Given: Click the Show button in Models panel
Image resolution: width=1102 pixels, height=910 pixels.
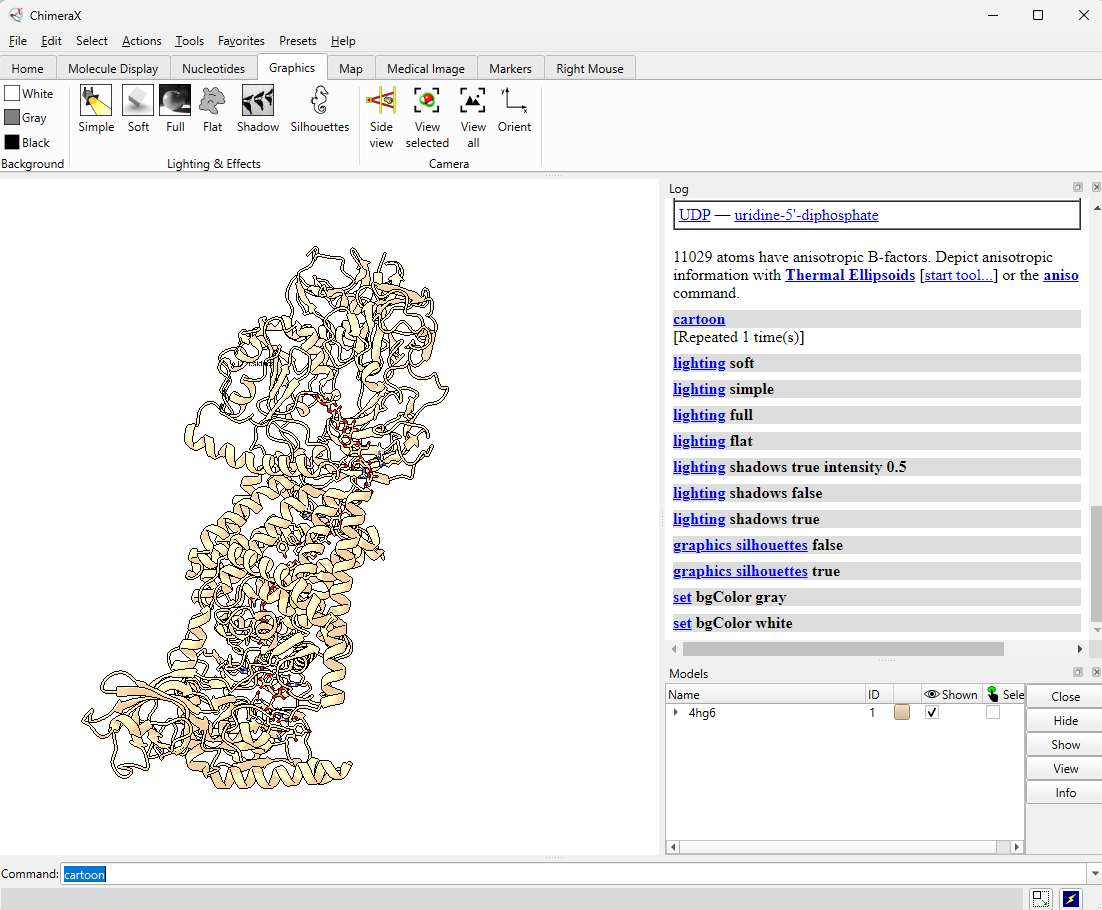Looking at the screenshot, I should 1065,744.
